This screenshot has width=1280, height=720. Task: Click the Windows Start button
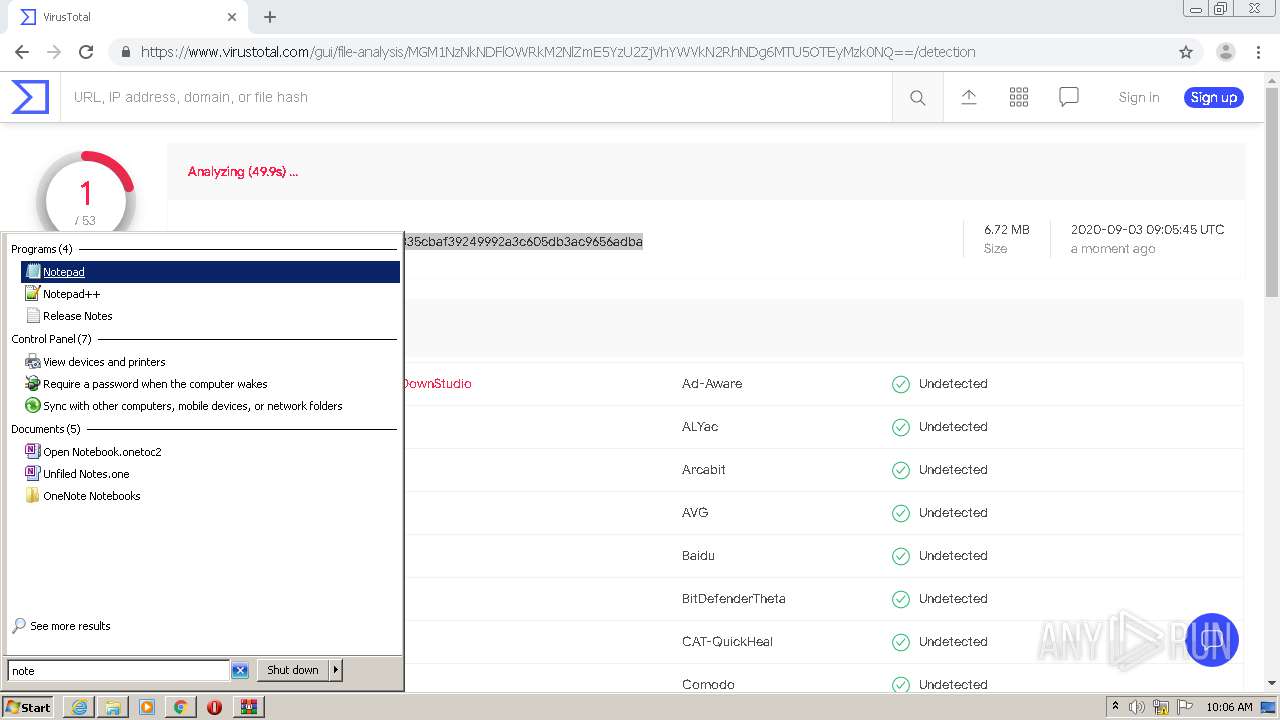pos(29,707)
